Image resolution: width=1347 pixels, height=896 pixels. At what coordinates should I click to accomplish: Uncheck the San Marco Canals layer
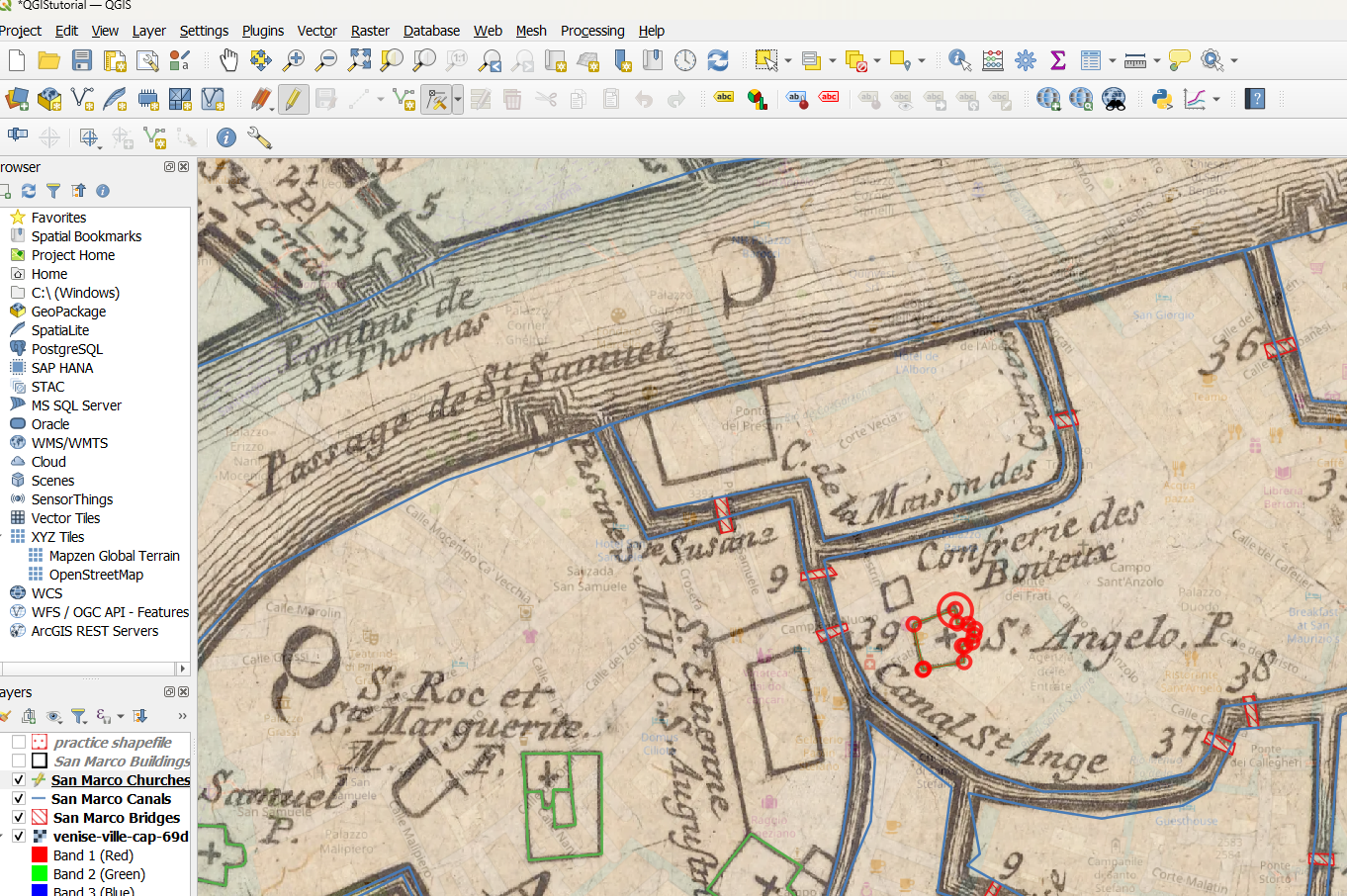(19, 798)
